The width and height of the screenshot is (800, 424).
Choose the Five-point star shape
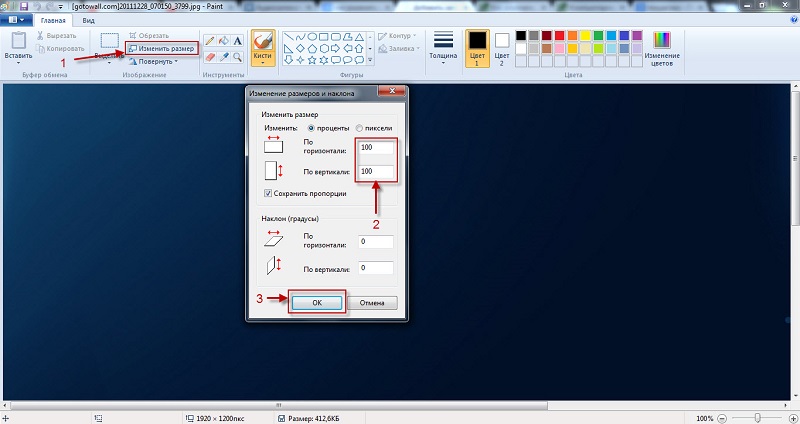click(312, 60)
